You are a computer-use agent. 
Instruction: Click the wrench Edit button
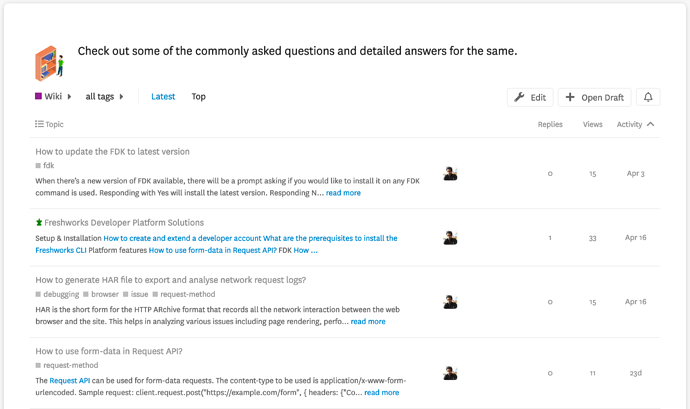coord(530,97)
